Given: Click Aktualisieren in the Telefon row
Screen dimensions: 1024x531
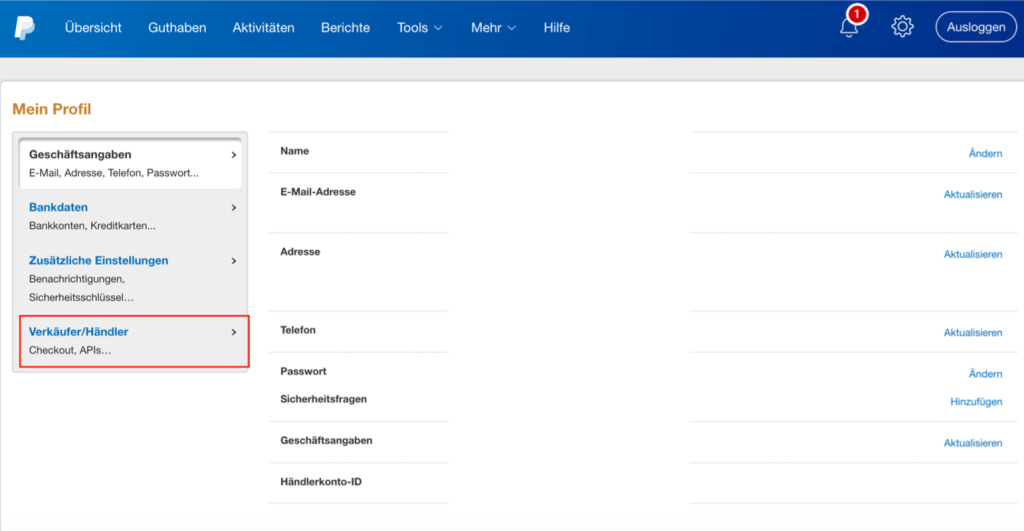Looking at the screenshot, I should [972, 332].
